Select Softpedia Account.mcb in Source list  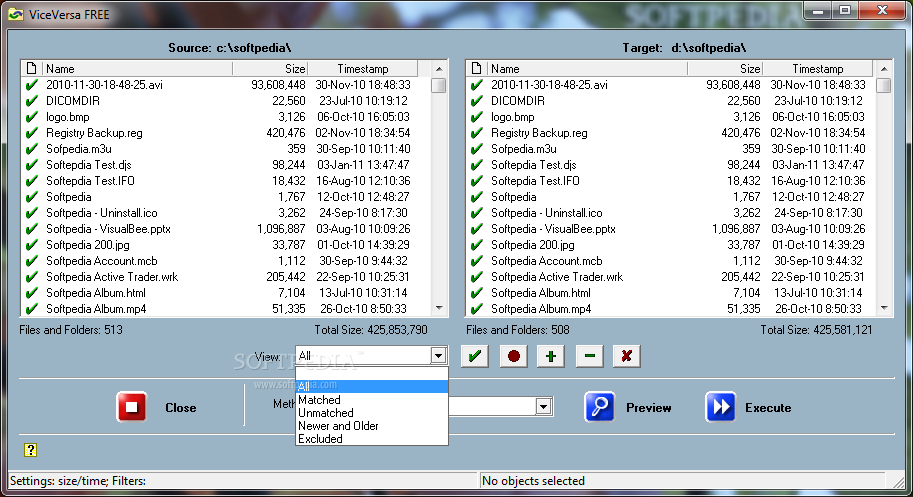coord(102,261)
